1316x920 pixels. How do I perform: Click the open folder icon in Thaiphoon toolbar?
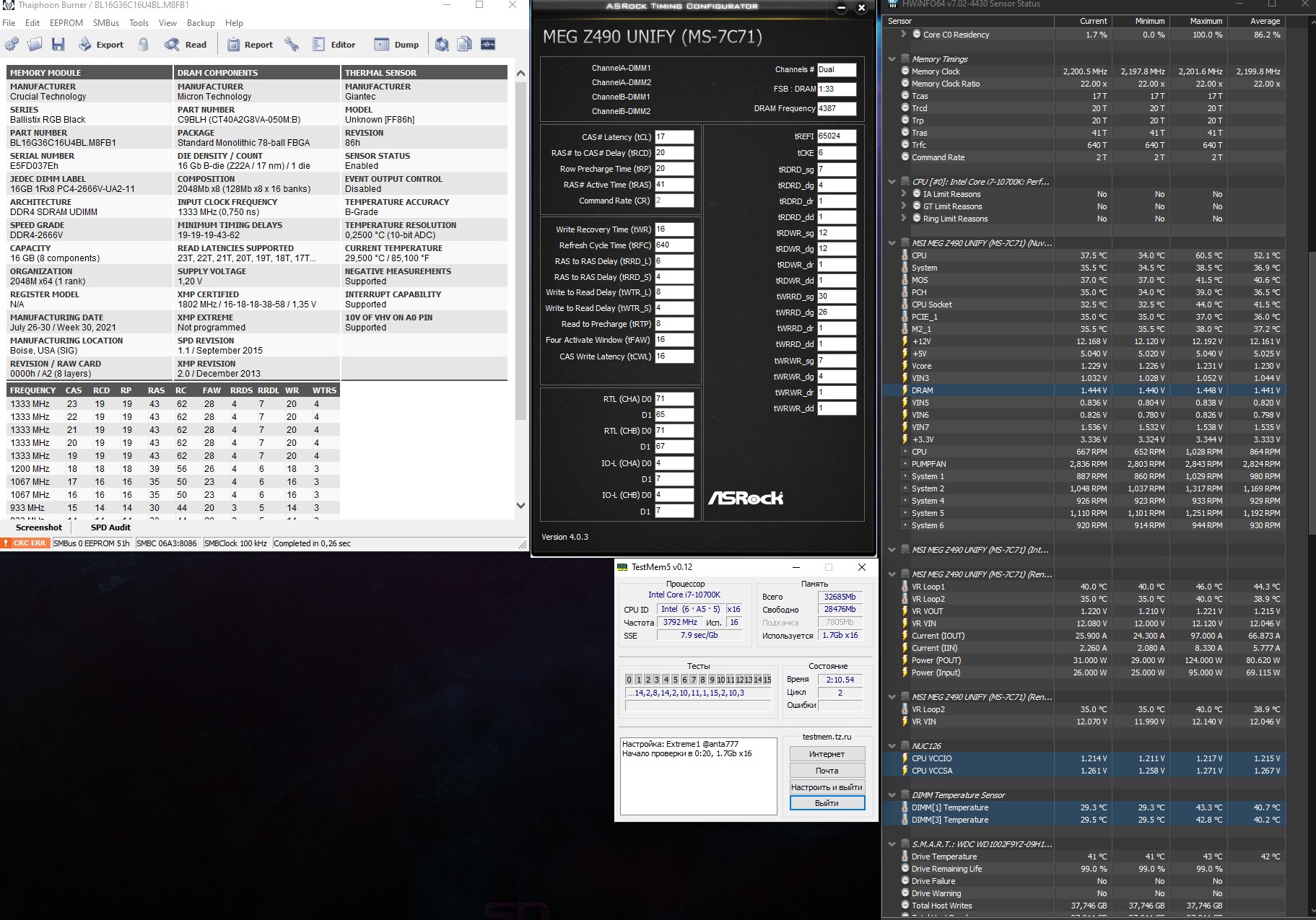pyautogui.click(x=35, y=45)
